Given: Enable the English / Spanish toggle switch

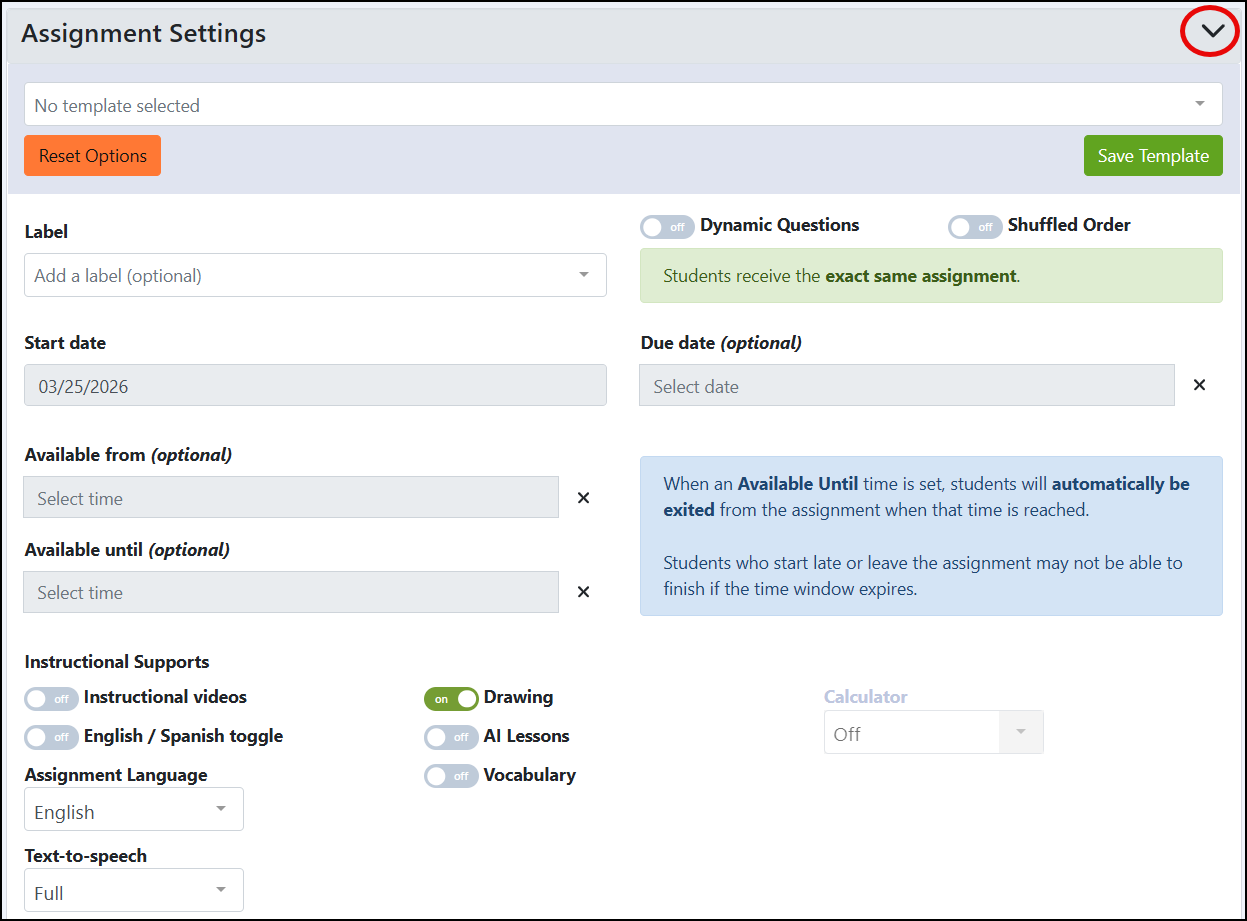Looking at the screenshot, I should [x=51, y=737].
